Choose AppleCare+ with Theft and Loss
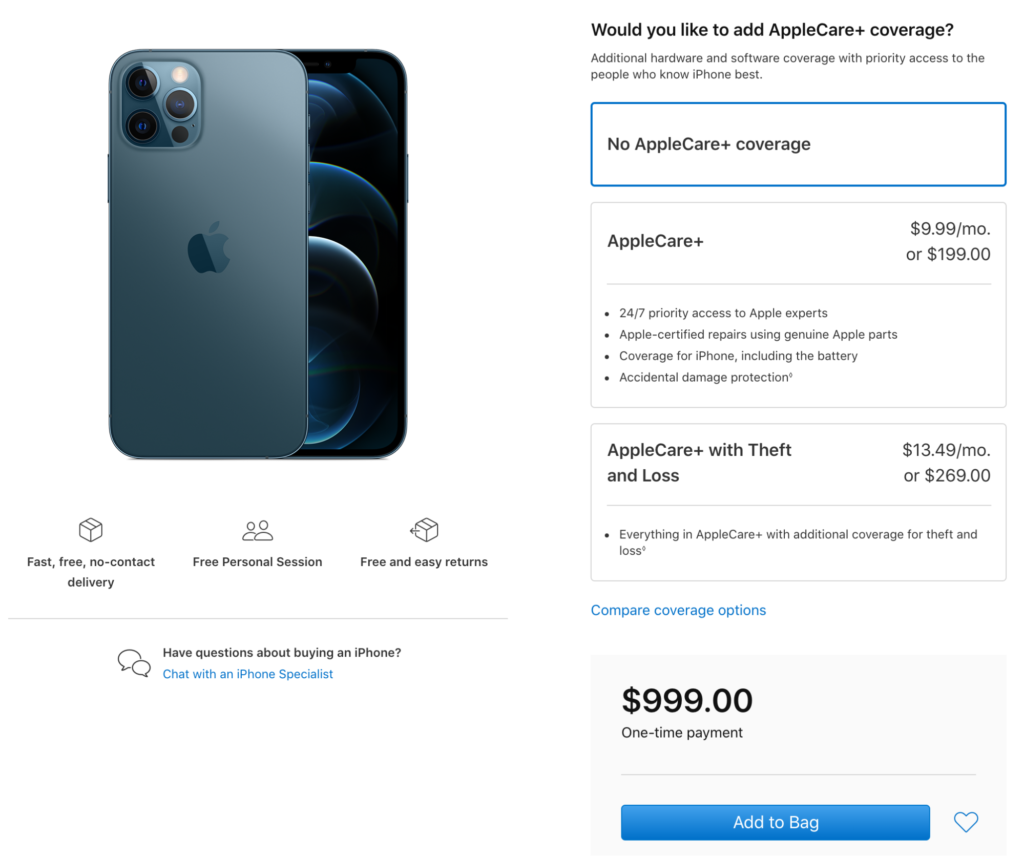The width and height of the screenshot is (1024, 856). pyautogui.click(x=798, y=463)
